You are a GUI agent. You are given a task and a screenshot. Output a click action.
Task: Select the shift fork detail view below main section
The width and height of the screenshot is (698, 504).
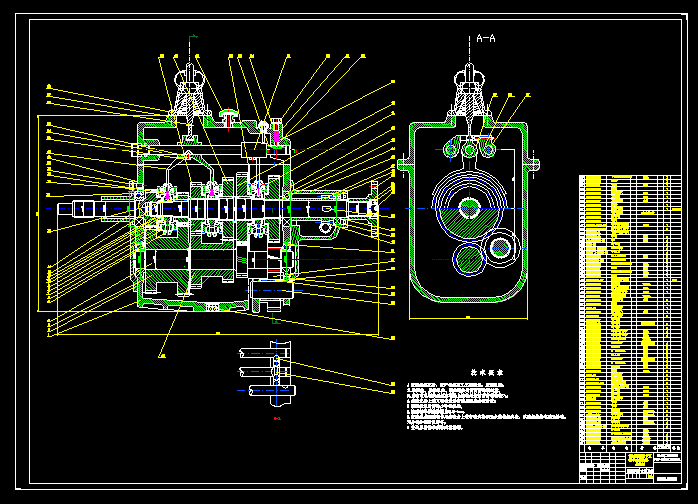267,373
